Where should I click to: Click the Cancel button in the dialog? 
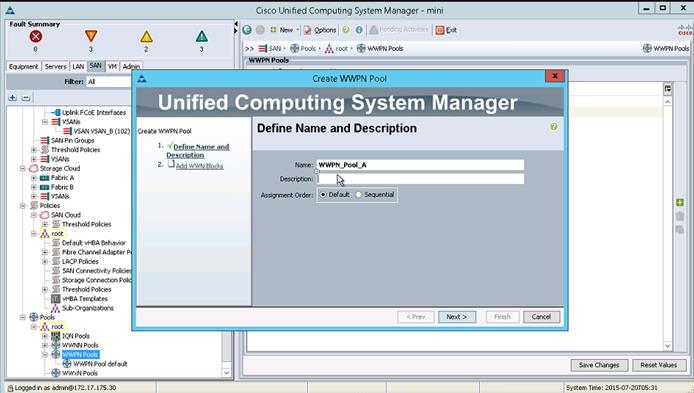click(541, 317)
